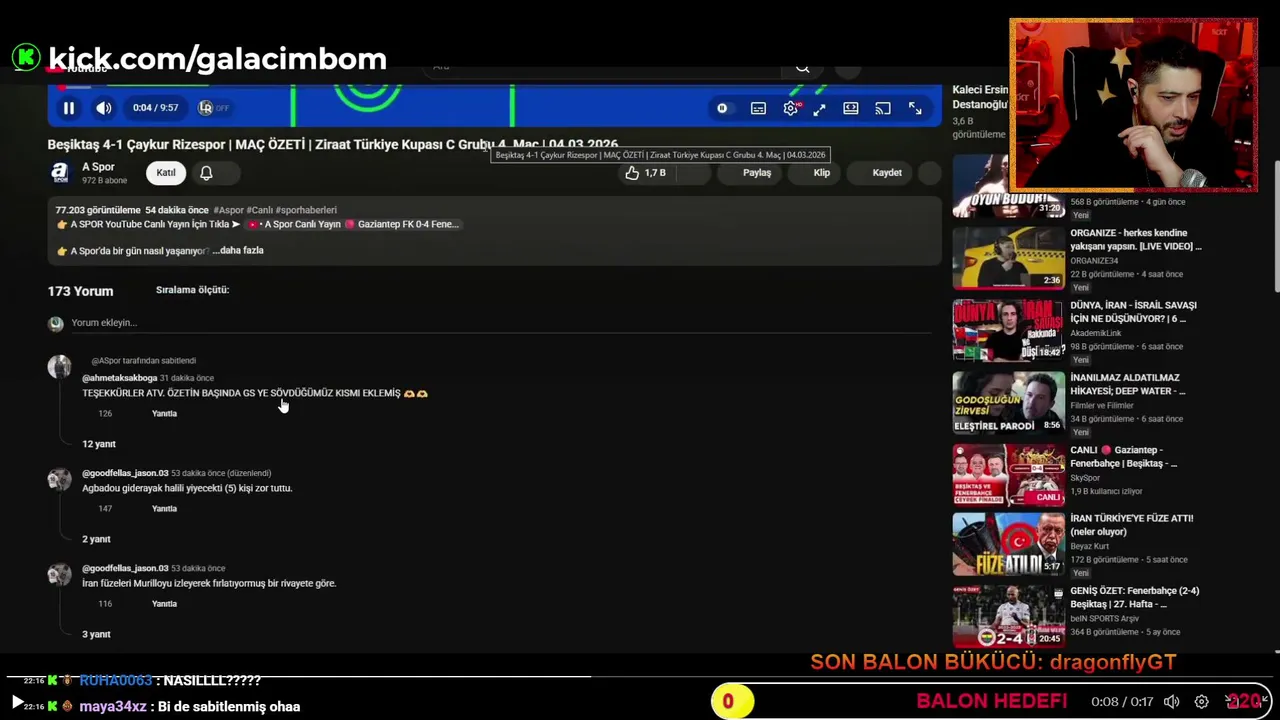This screenshot has height=720, width=1280.
Task: Open the GENİŞ ÖZET: Fenerbahçe (2-4) title
Action: coord(1134,597)
